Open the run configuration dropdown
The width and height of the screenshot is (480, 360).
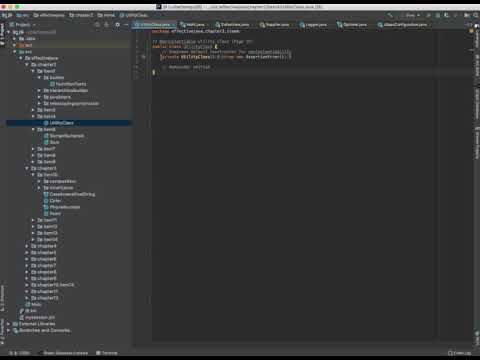tap(411, 15)
